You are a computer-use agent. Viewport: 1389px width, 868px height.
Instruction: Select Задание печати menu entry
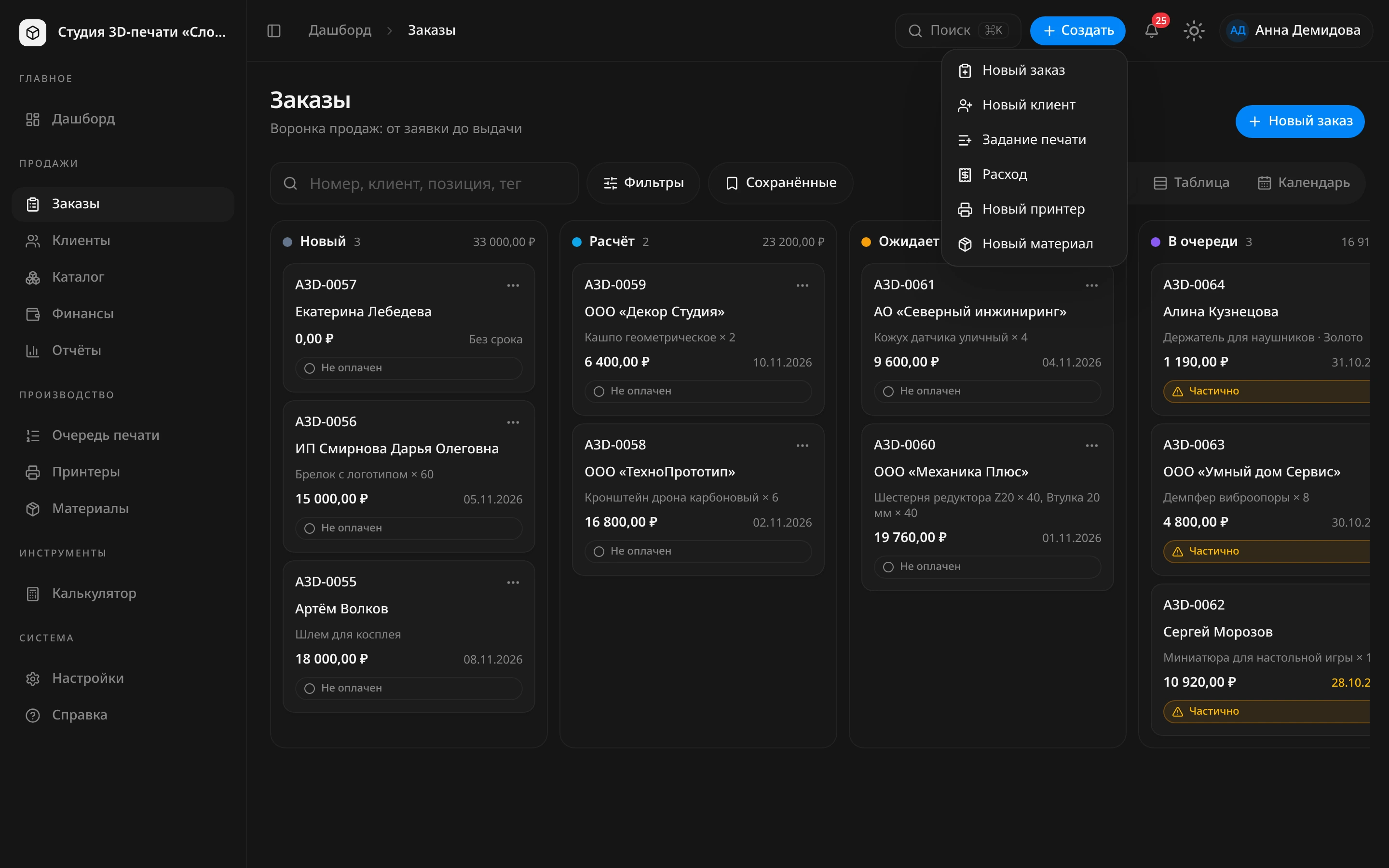point(1035,140)
